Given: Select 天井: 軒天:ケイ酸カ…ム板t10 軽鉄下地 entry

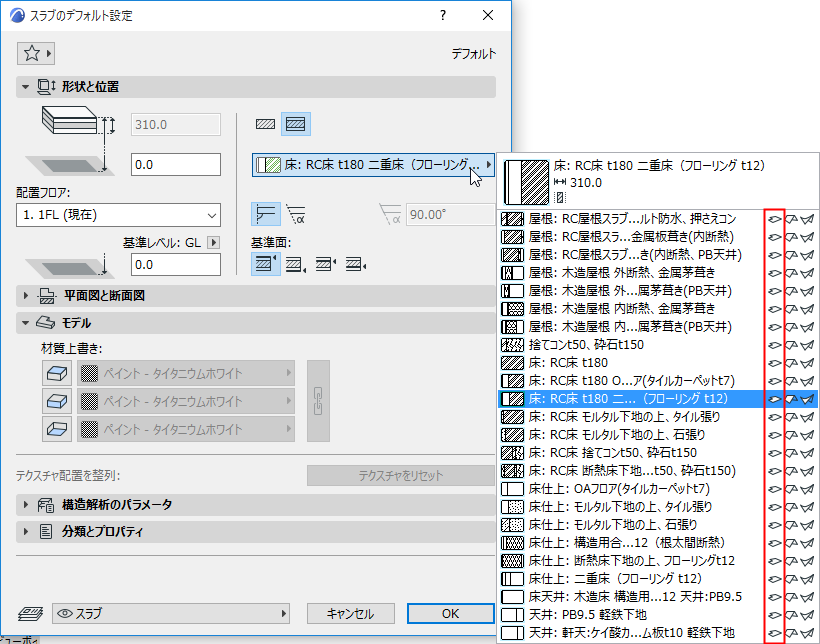Looking at the screenshot, I should pyautogui.click(x=631, y=633).
